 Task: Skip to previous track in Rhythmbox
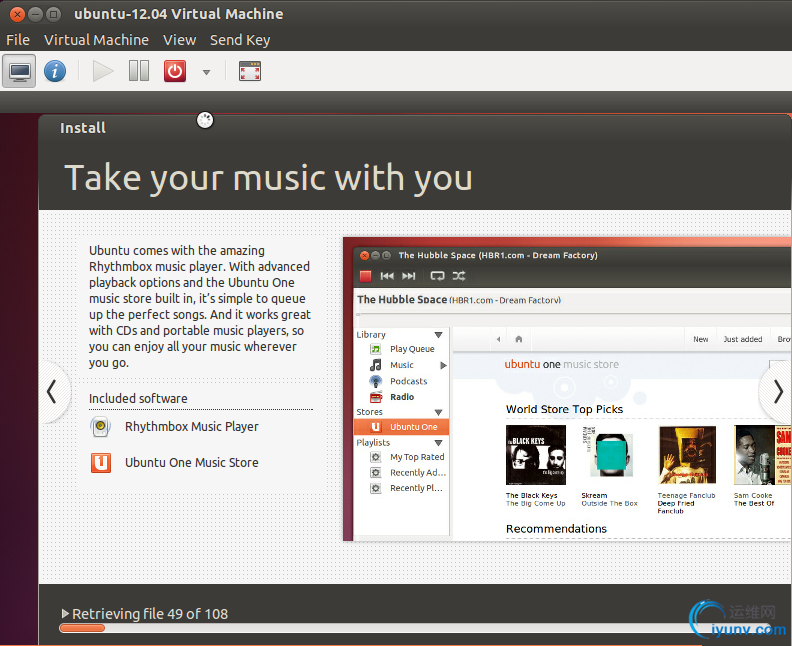point(387,276)
